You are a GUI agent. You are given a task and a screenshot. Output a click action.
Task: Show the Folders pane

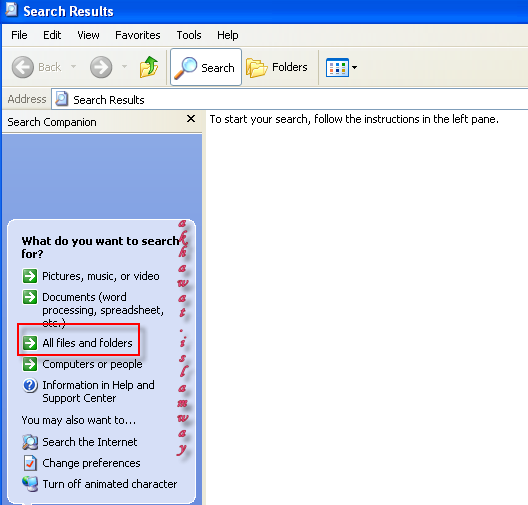276,67
